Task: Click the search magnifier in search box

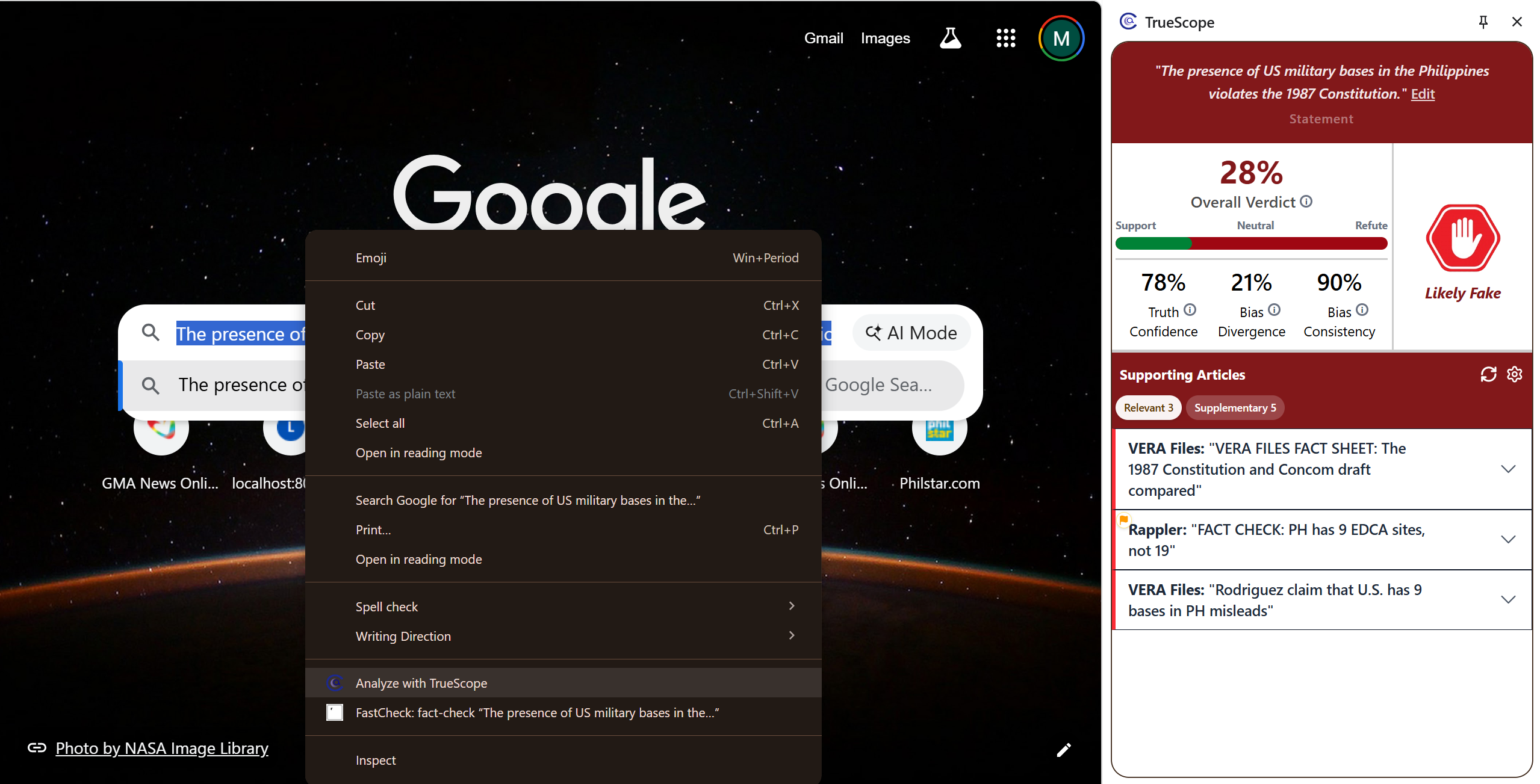Action: click(151, 333)
